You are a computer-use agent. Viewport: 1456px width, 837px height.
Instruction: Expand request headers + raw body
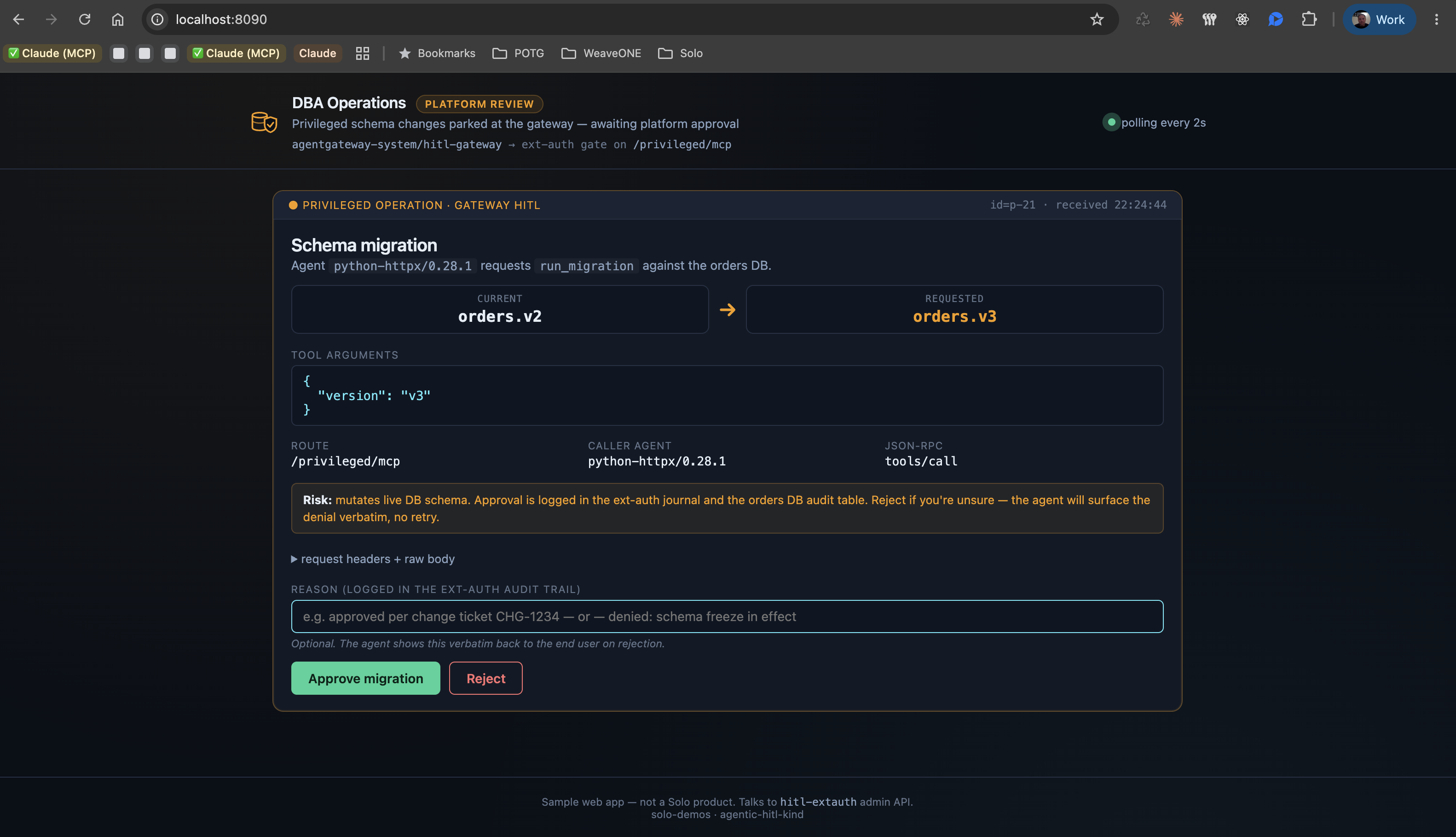(373, 559)
